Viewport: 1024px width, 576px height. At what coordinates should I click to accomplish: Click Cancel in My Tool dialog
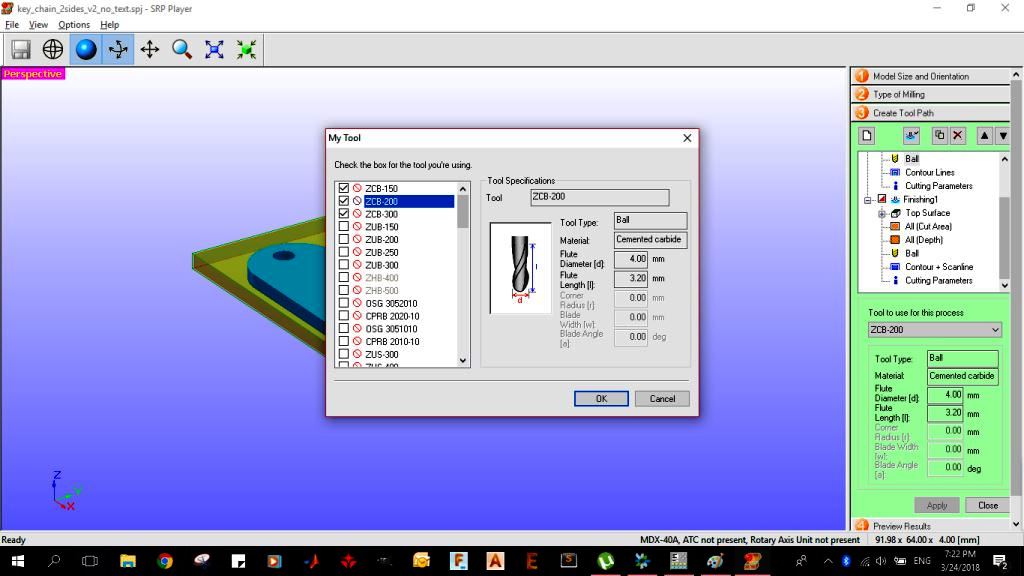(x=662, y=398)
